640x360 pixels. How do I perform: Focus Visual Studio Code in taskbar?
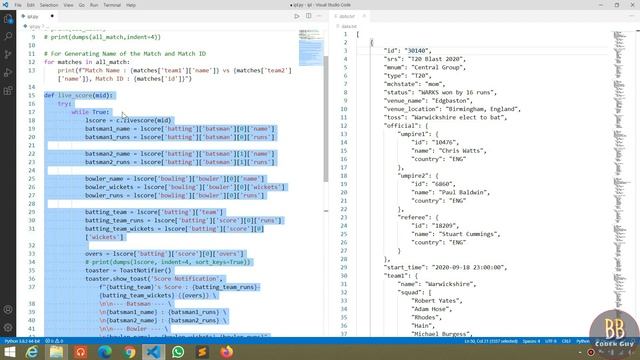[153, 352]
